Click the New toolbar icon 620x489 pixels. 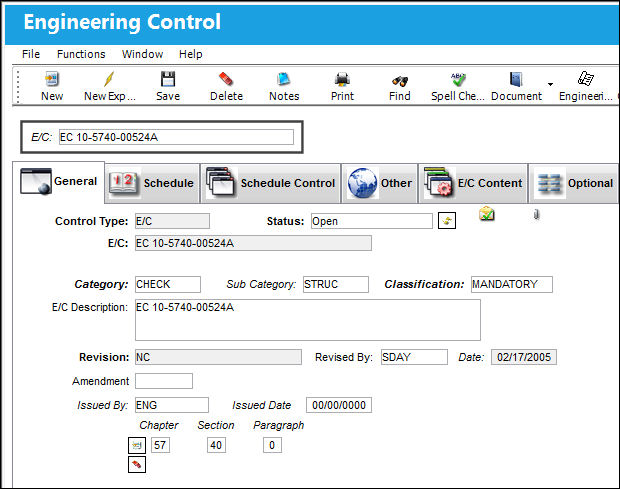tap(52, 79)
